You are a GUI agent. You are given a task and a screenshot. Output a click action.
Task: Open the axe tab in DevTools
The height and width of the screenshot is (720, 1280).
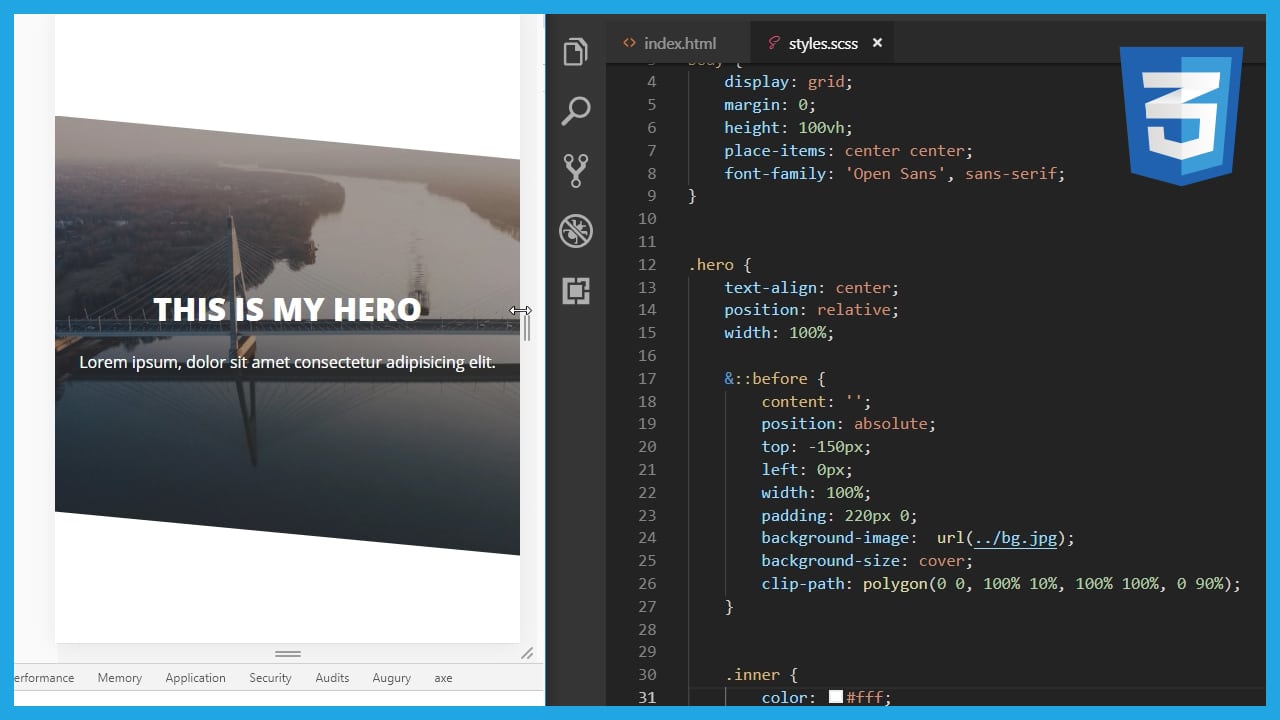(x=443, y=678)
